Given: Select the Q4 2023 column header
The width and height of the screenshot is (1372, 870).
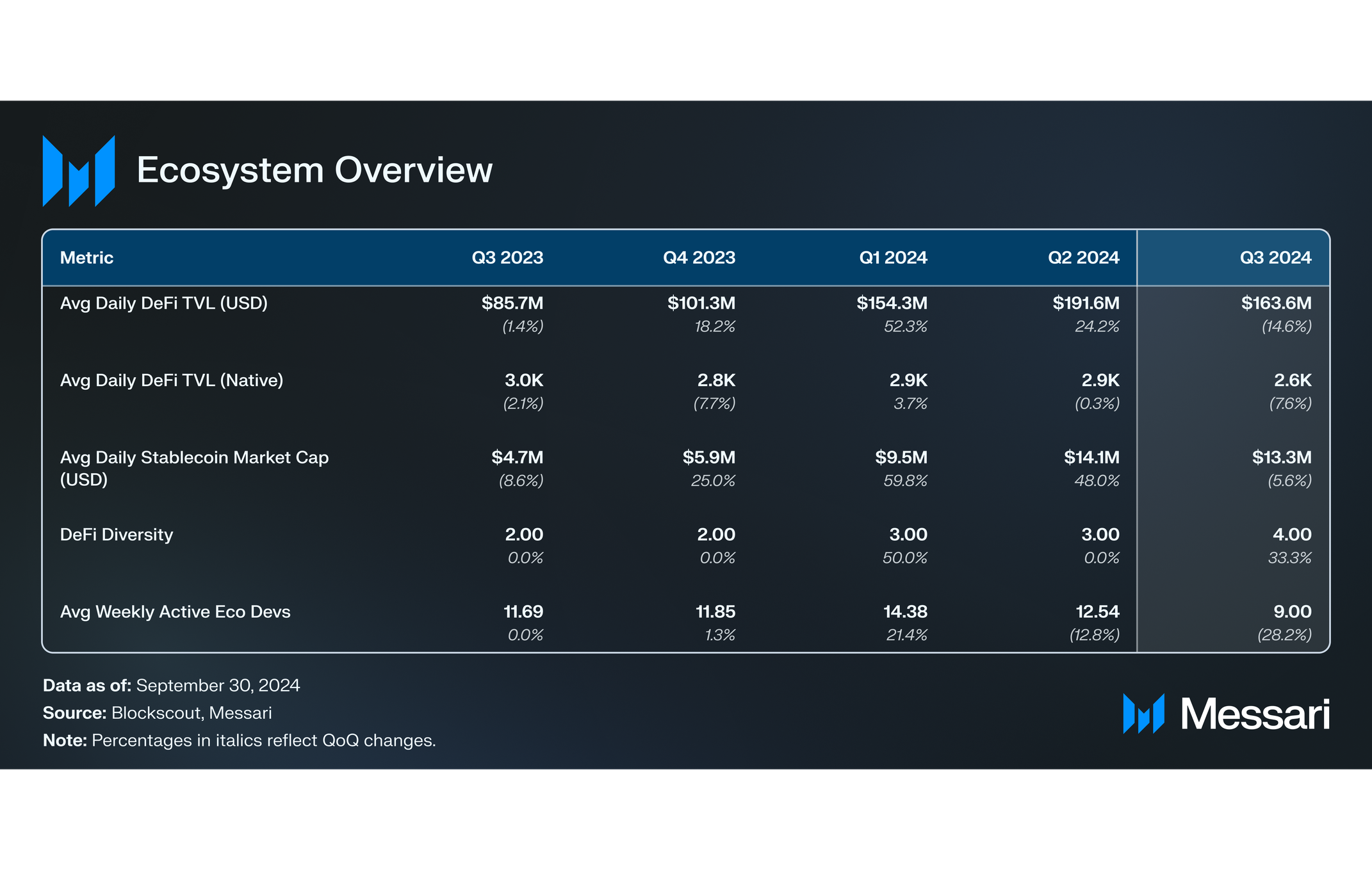Looking at the screenshot, I should pos(699,258).
